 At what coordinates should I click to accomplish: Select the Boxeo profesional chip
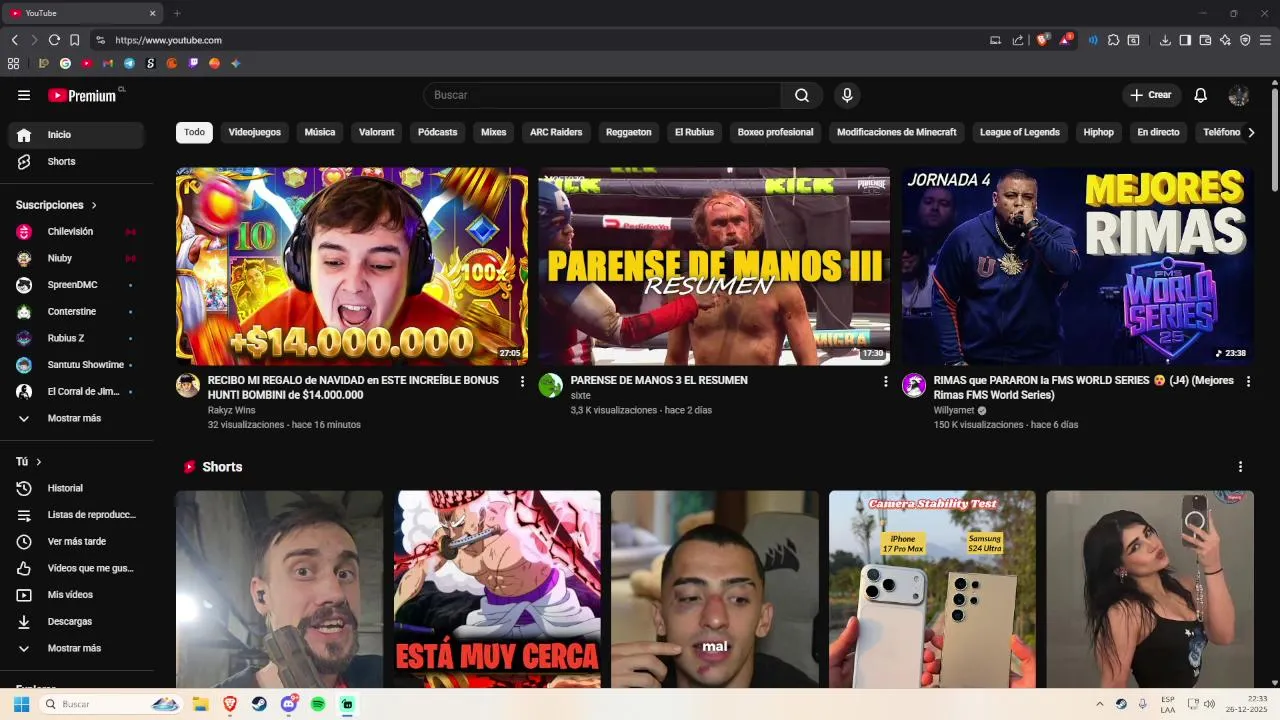[775, 132]
